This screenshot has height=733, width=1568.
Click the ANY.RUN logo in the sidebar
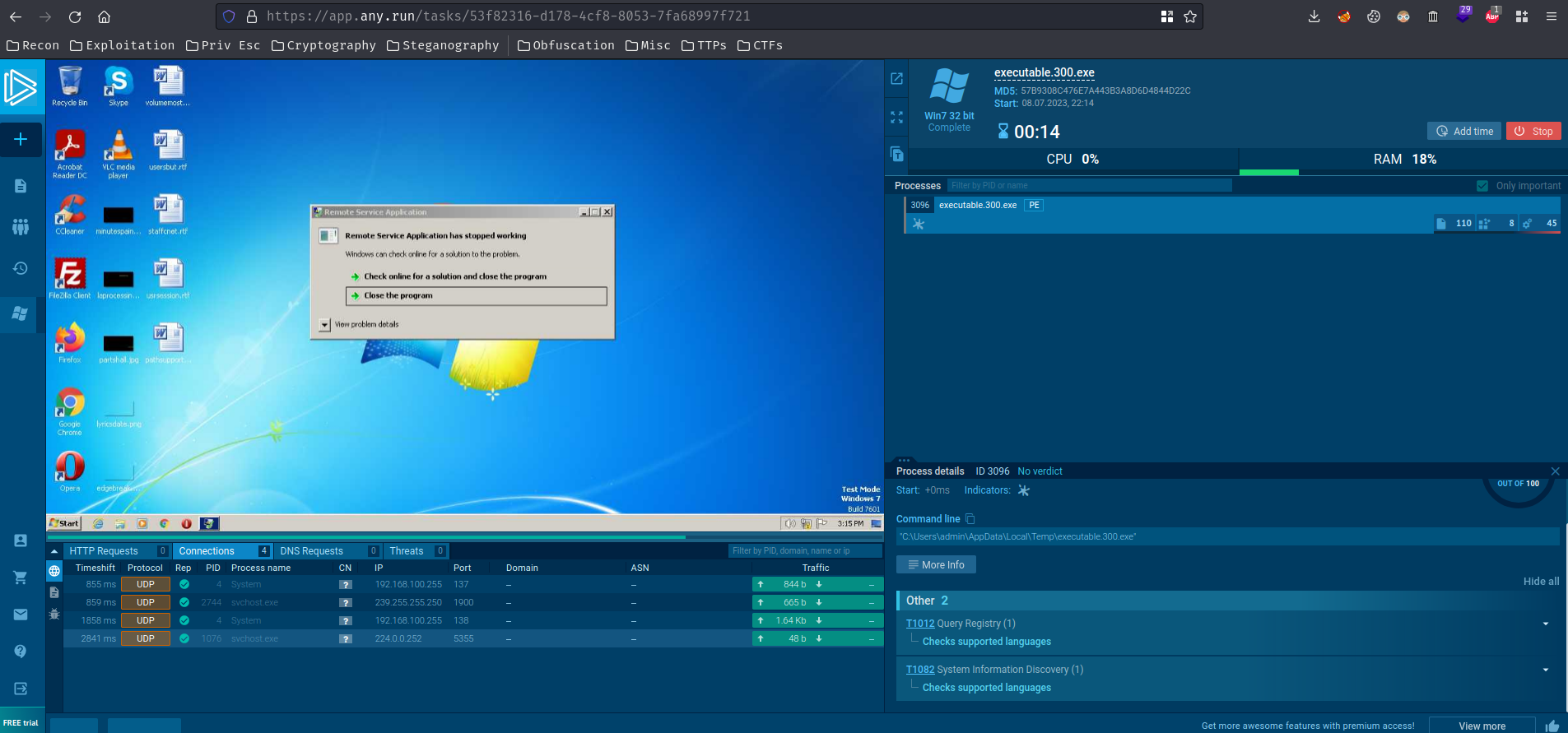pyautogui.click(x=21, y=87)
